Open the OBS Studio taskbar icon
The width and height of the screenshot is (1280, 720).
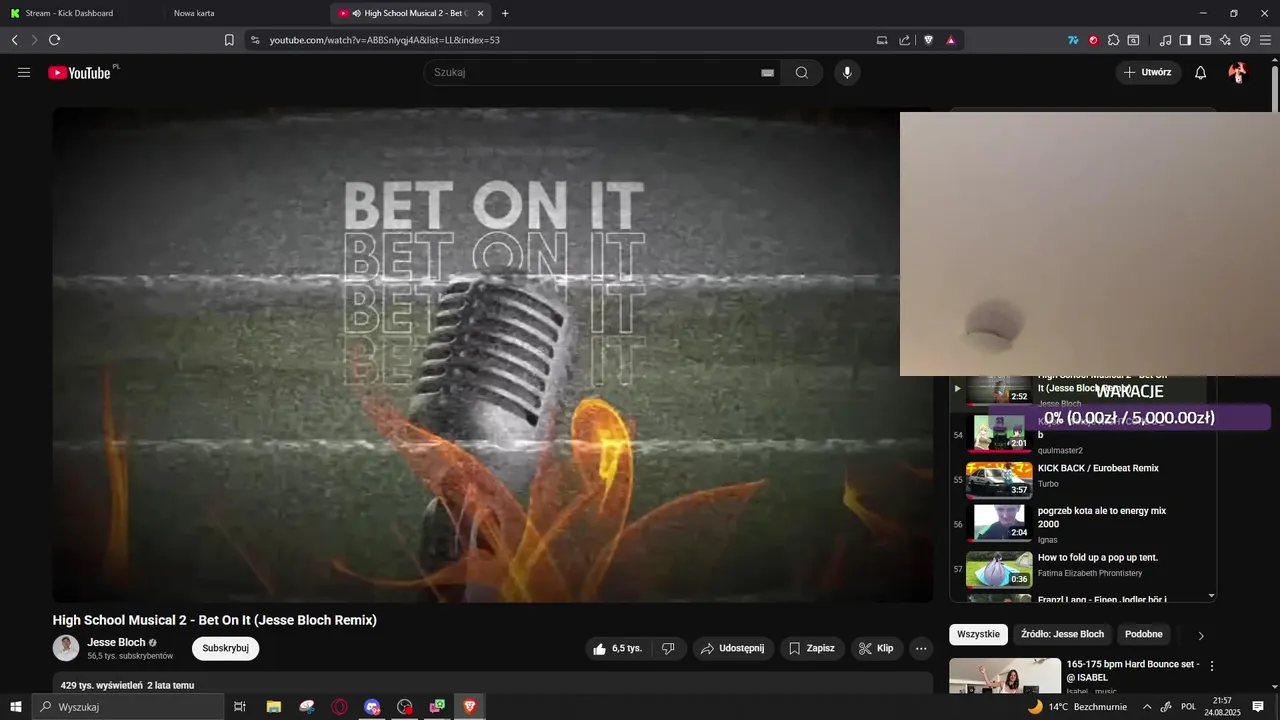tap(405, 707)
